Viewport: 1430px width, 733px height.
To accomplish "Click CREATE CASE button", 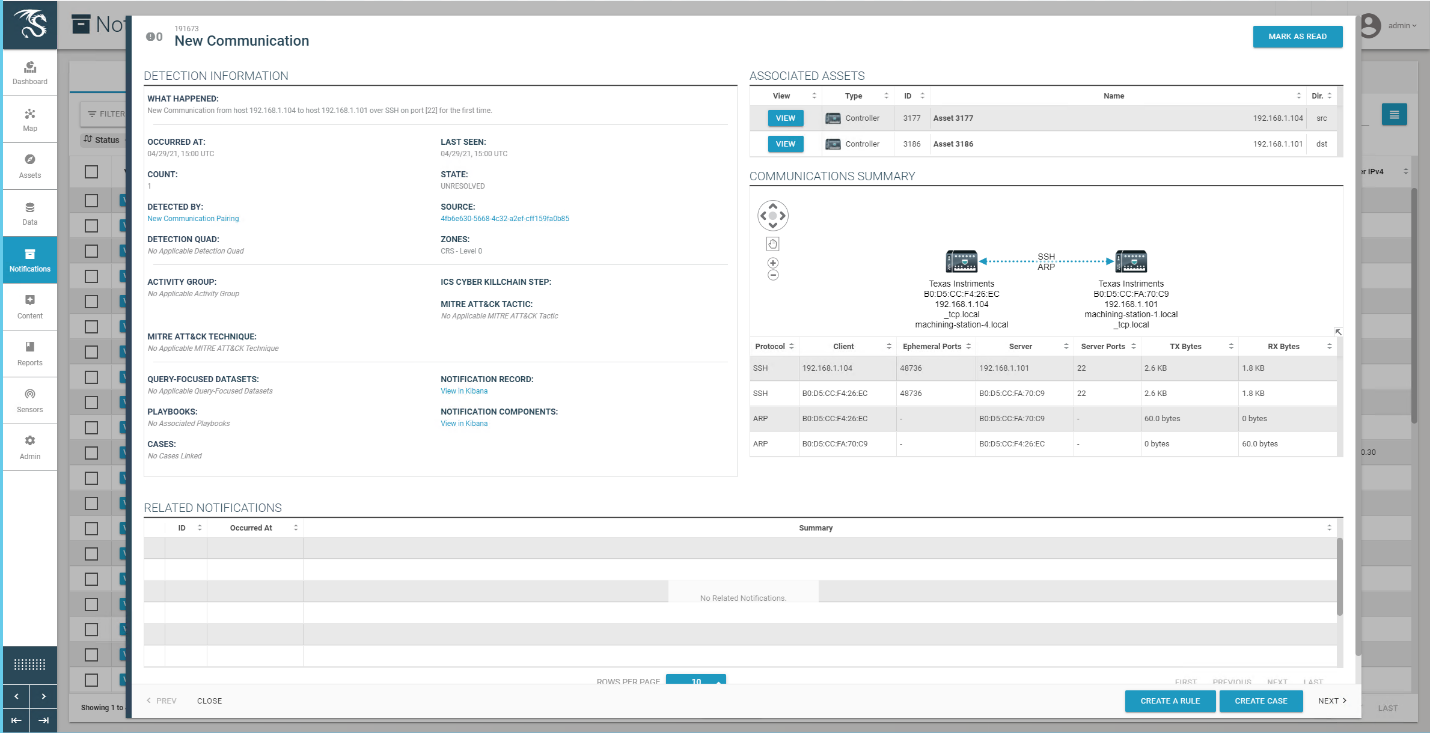I will pos(1261,701).
